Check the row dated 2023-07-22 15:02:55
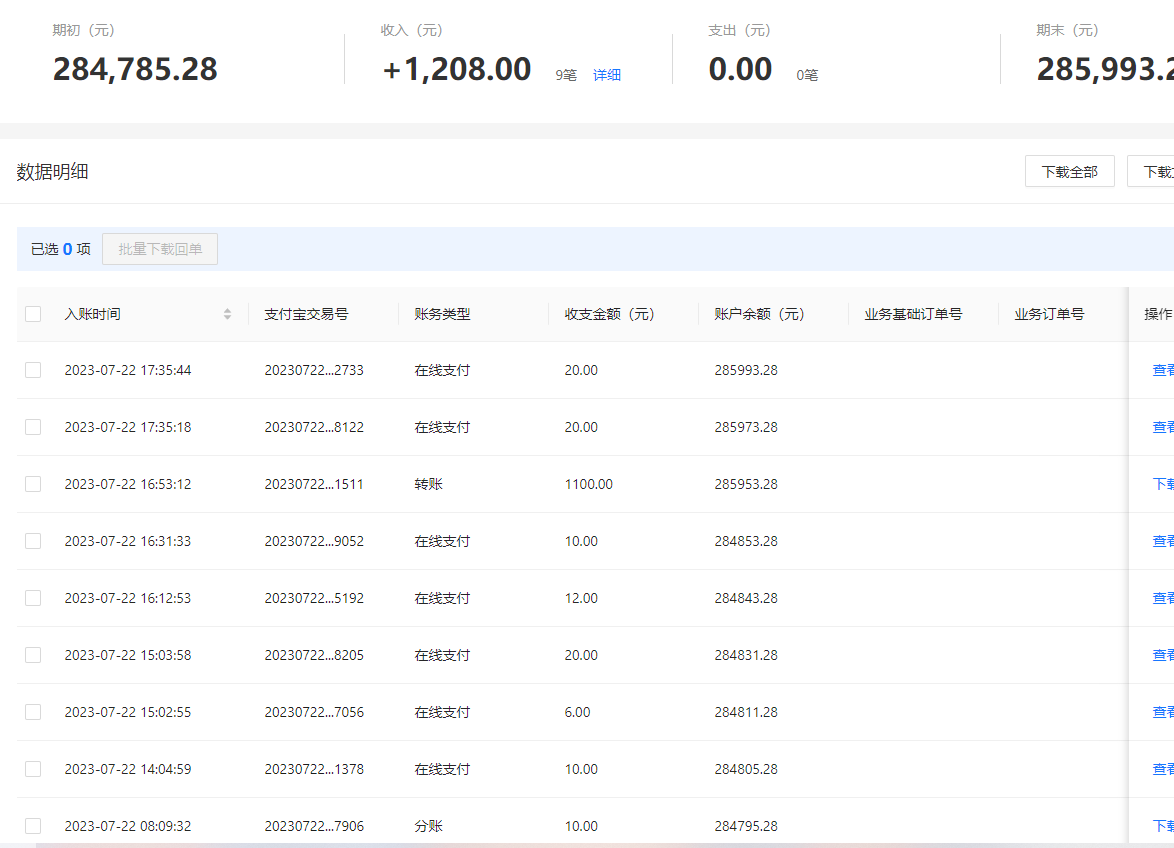The image size is (1174, 848). 33,713
